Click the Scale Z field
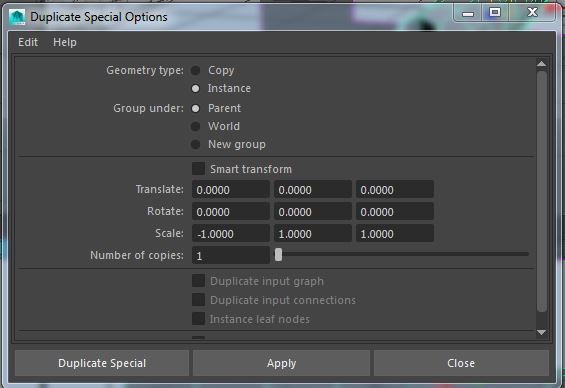 [395, 233]
